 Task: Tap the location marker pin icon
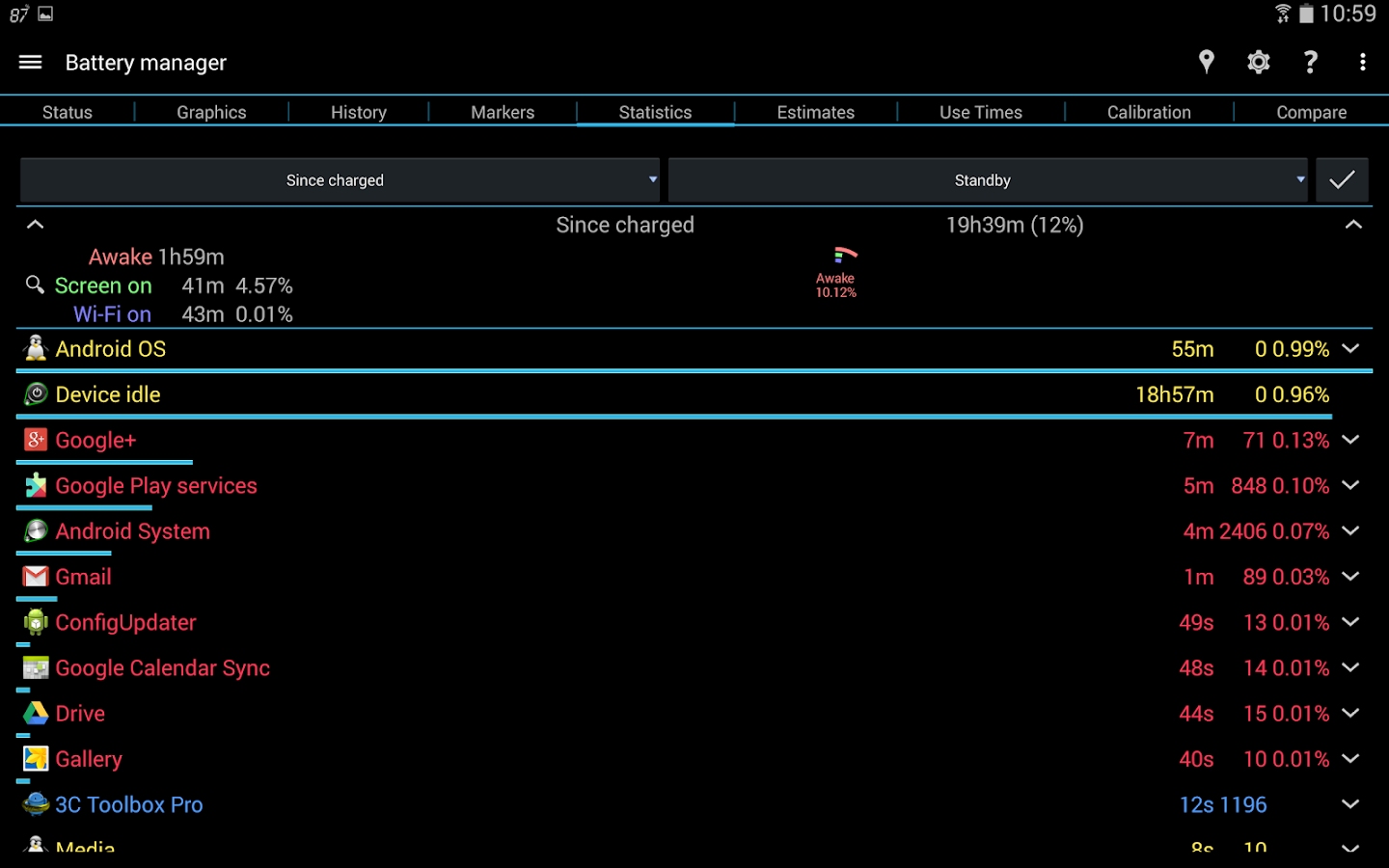click(x=1206, y=63)
